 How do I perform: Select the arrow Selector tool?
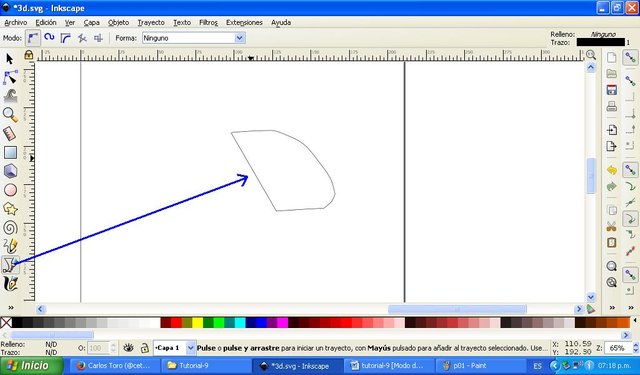(x=10, y=59)
